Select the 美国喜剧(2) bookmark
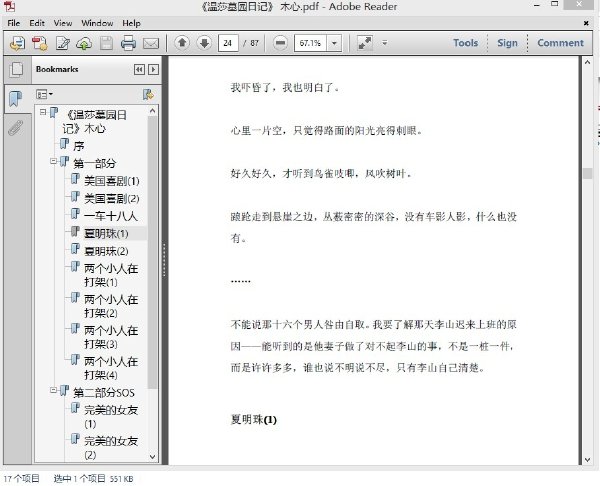600x486 pixels. pyautogui.click(x=111, y=198)
